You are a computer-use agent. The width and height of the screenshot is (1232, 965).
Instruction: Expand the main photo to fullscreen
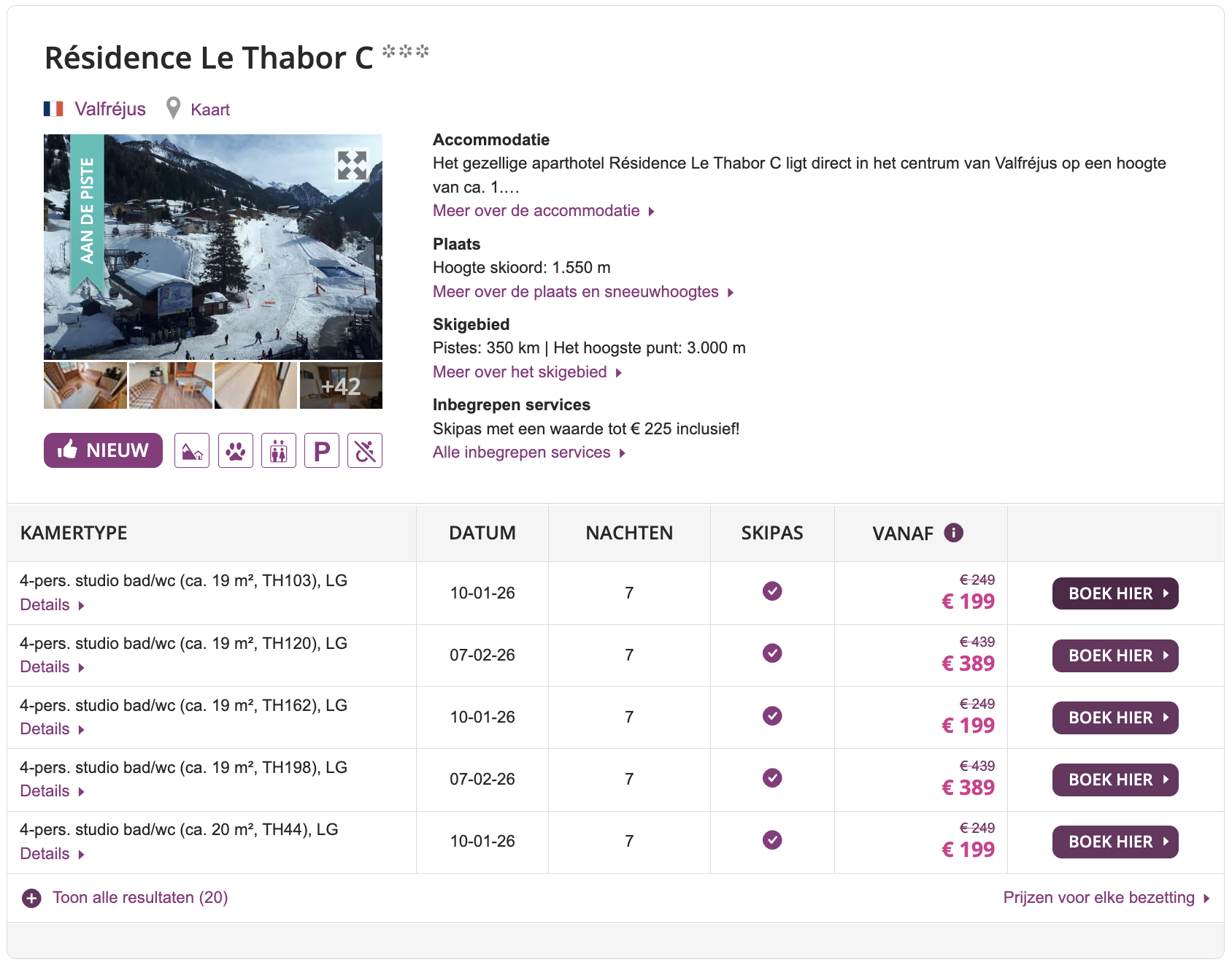click(352, 165)
